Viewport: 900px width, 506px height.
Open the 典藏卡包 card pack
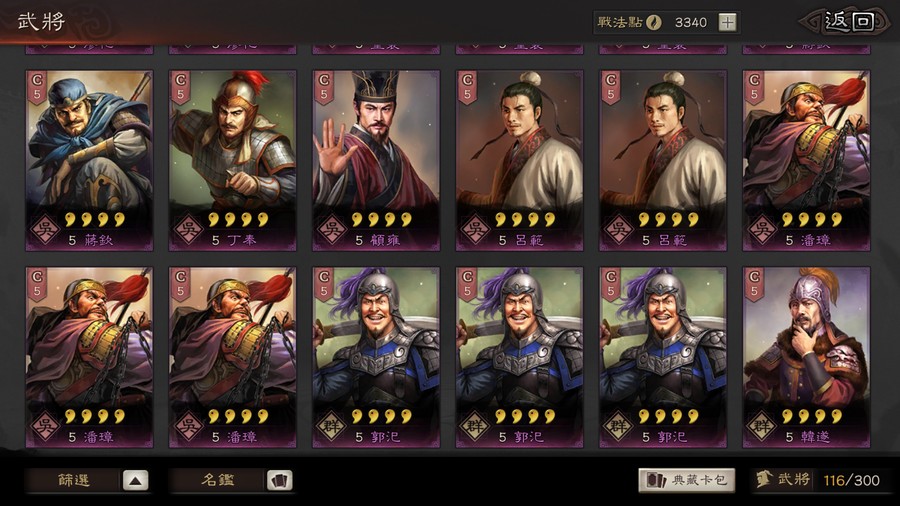coord(687,480)
